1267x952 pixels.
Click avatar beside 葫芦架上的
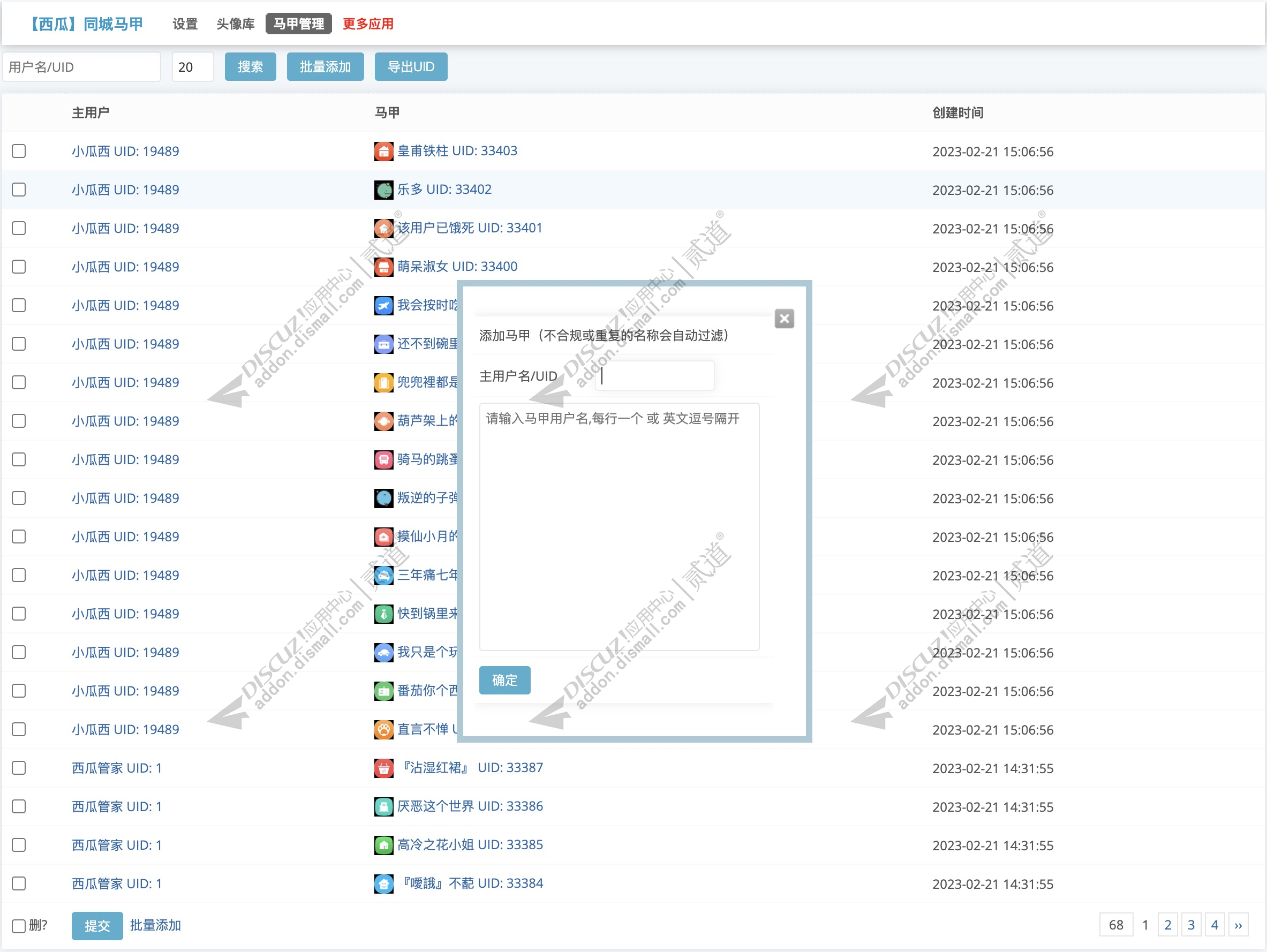pyautogui.click(x=384, y=421)
